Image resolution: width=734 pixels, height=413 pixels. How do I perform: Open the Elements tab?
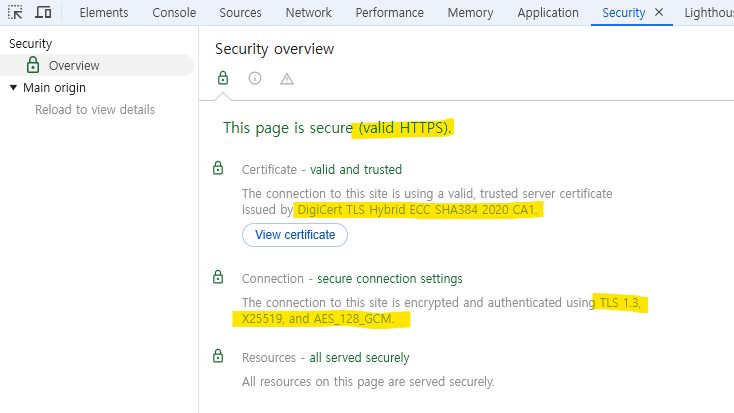103,13
